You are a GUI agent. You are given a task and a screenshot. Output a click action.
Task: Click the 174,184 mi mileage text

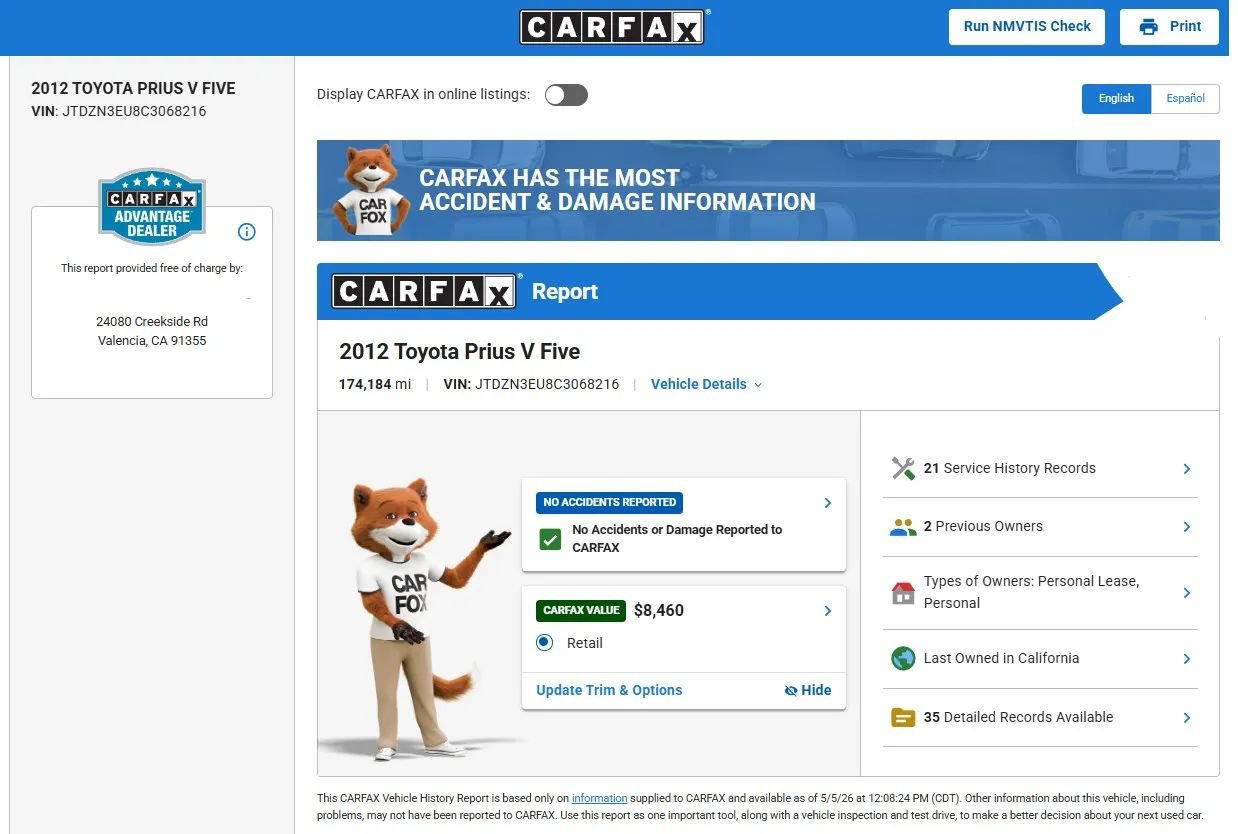375,384
